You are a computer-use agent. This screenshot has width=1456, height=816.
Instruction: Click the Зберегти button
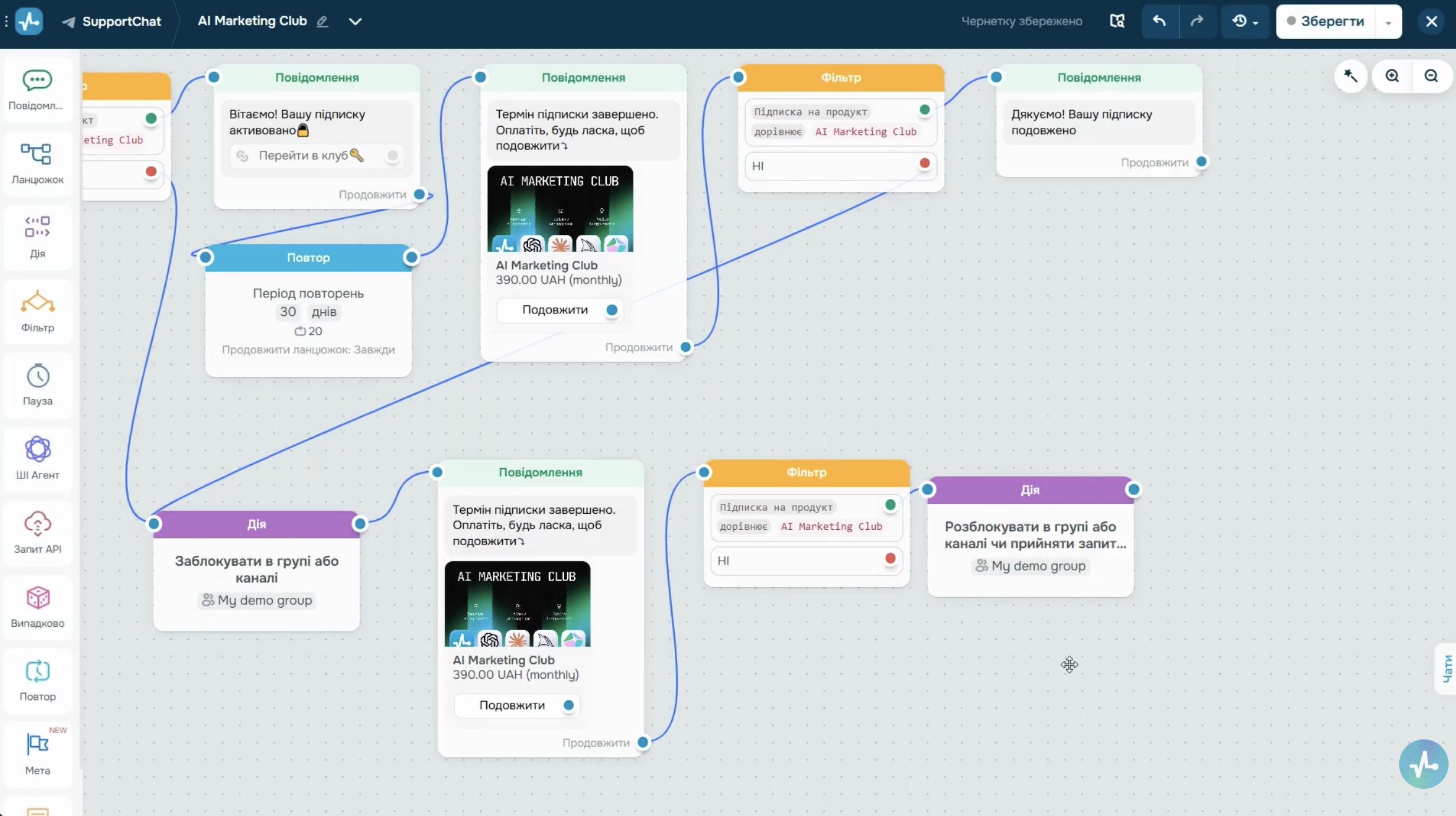tap(1325, 22)
